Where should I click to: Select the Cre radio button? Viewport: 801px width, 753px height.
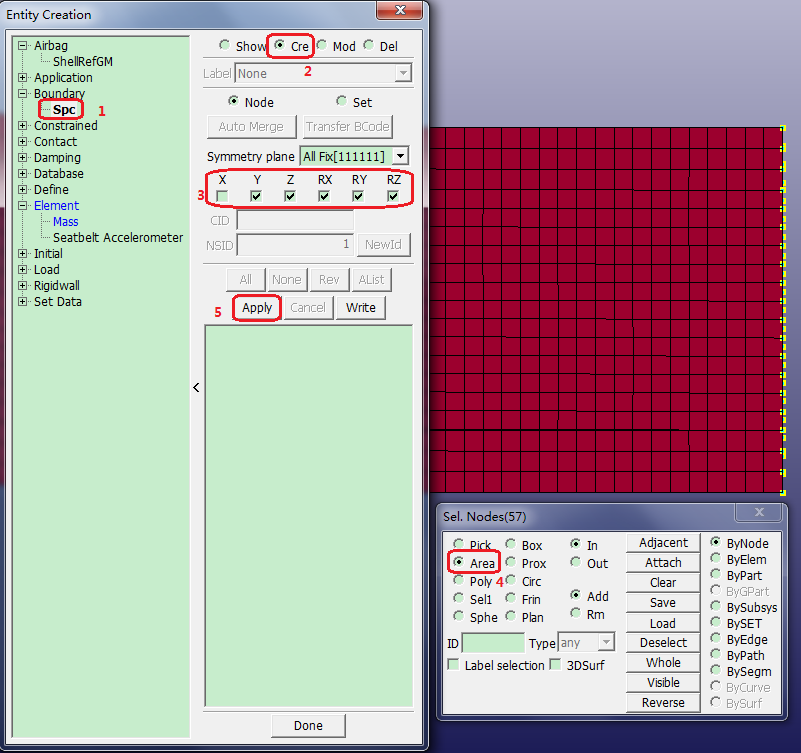point(279,46)
